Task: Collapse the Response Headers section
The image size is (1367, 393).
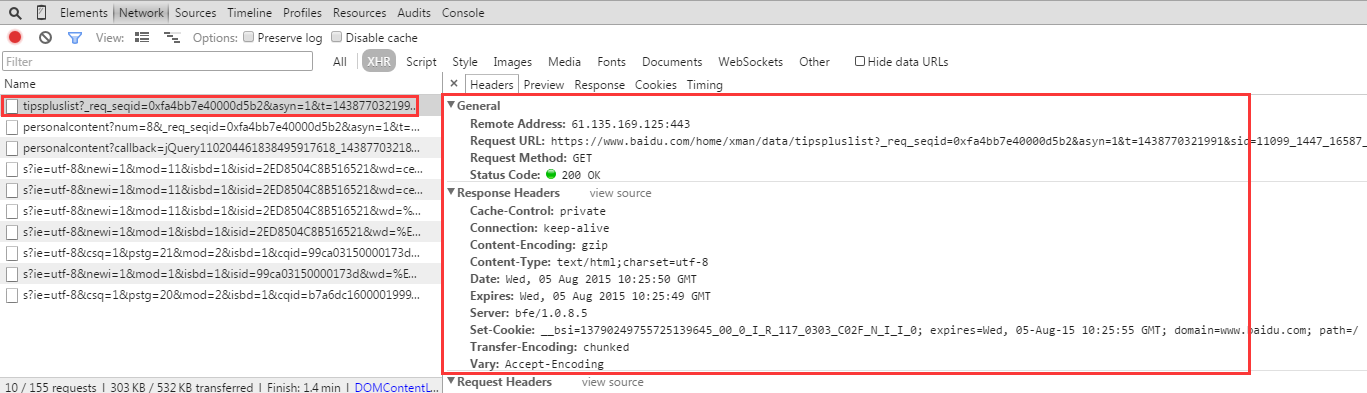Action: click(451, 192)
